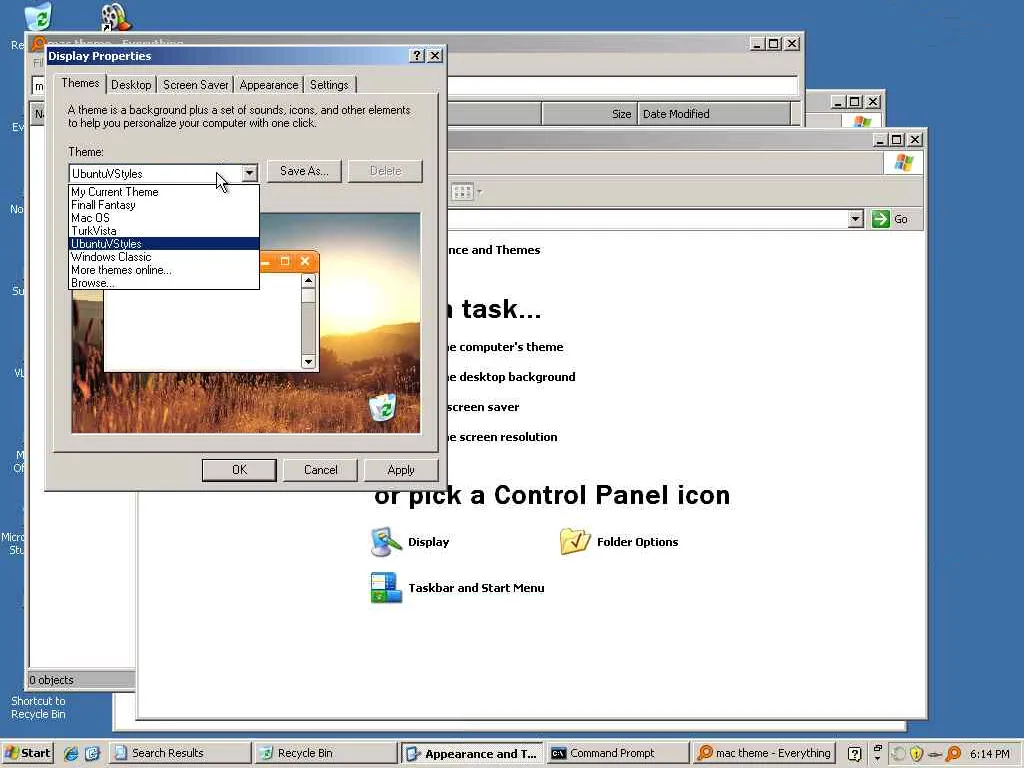Click the Cancel button
The width and height of the screenshot is (1024, 768).
(x=320, y=470)
